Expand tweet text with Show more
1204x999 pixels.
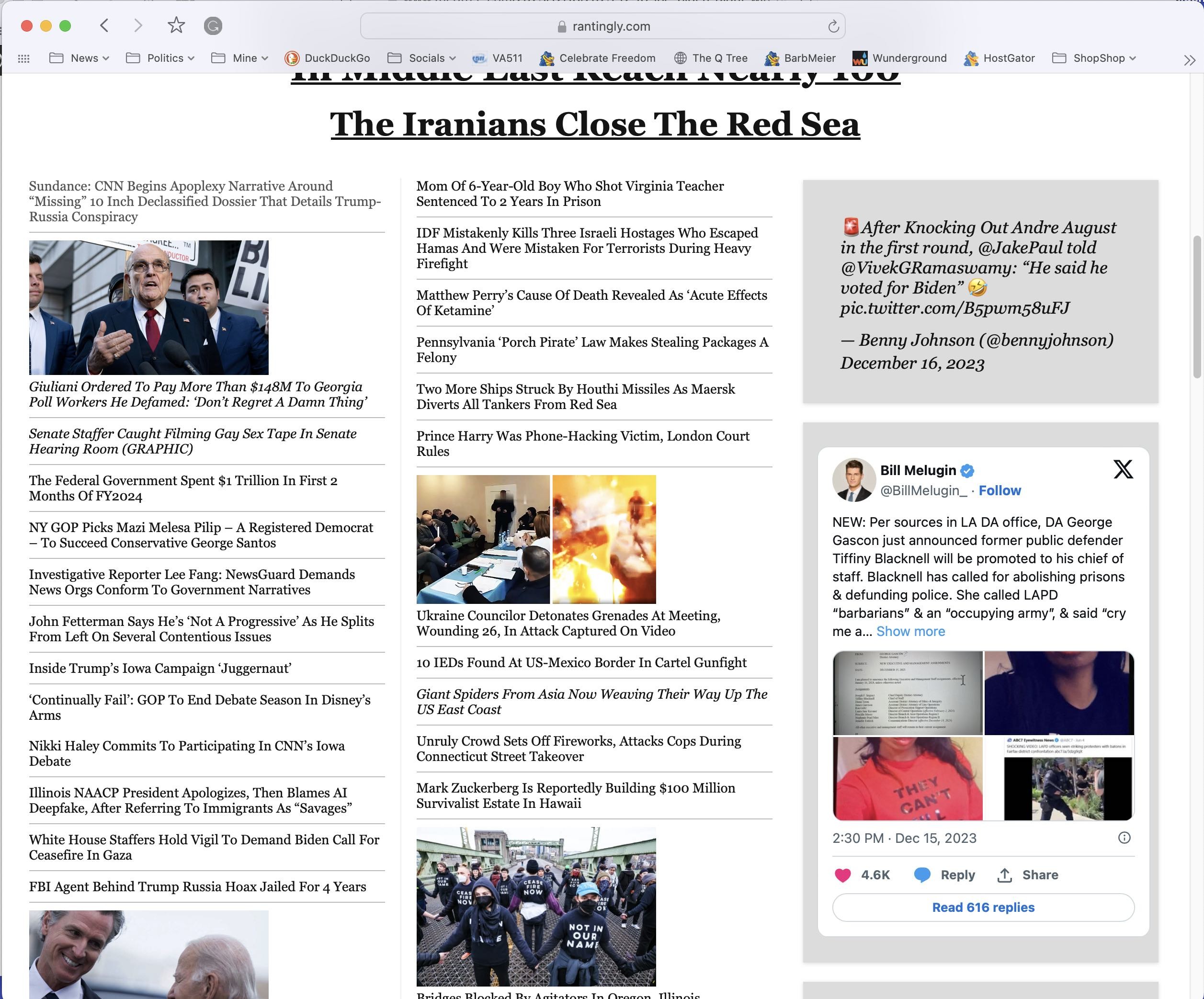point(910,631)
